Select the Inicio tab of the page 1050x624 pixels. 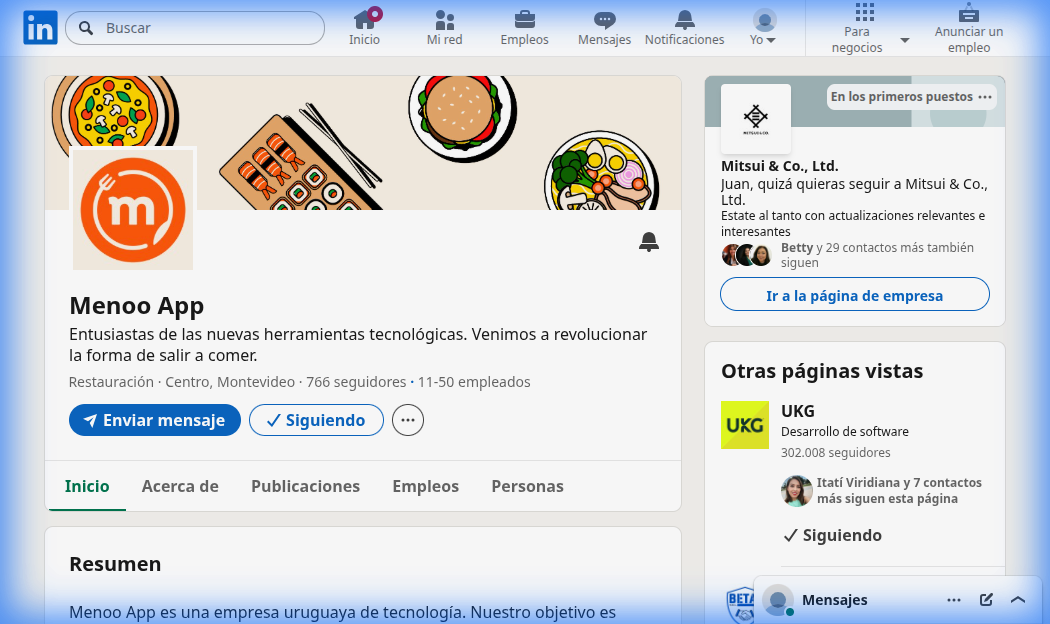click(x=87, y=486)
